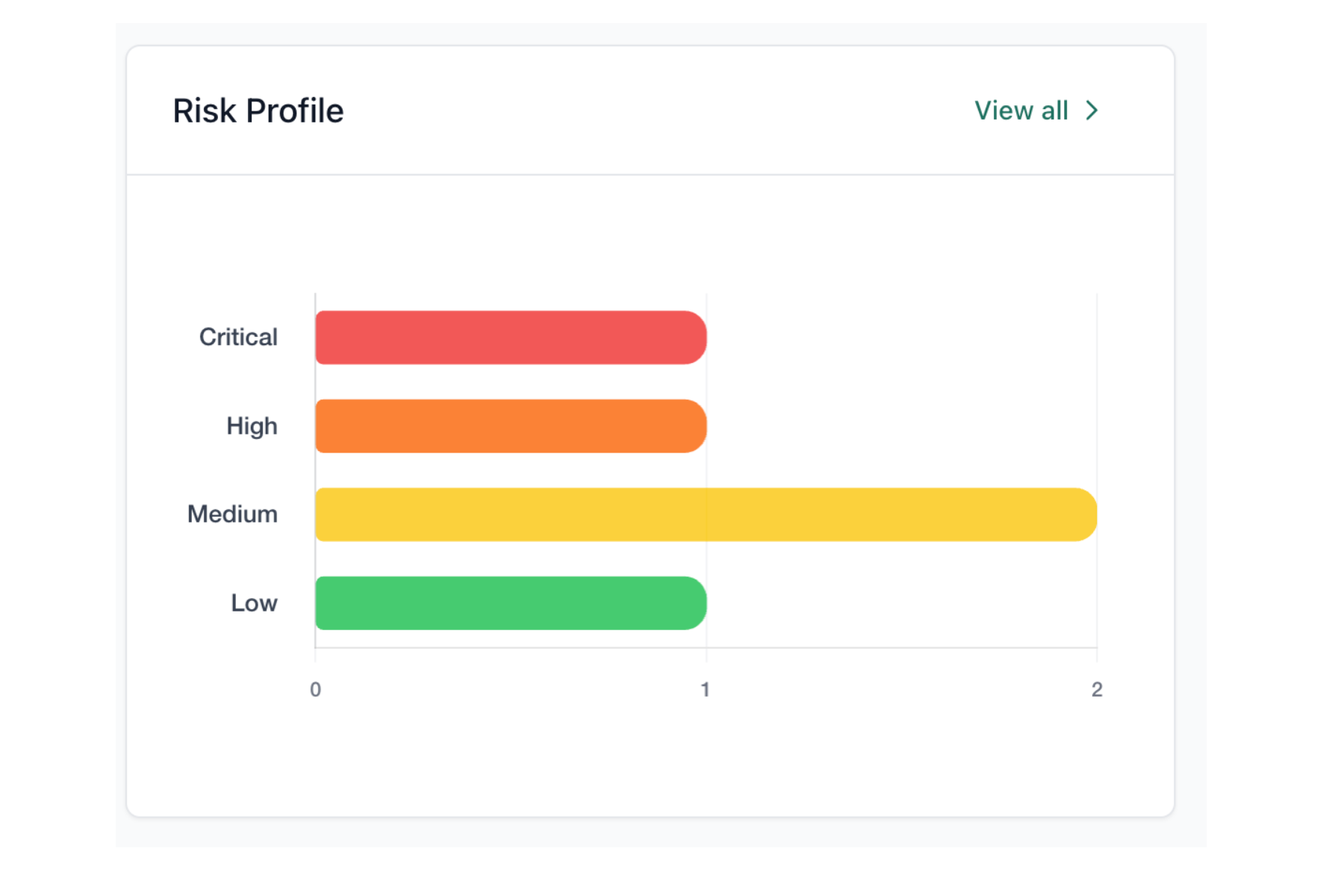Select the yellow Medium bar
This screenshot has width=1344, height=896.
705,514
